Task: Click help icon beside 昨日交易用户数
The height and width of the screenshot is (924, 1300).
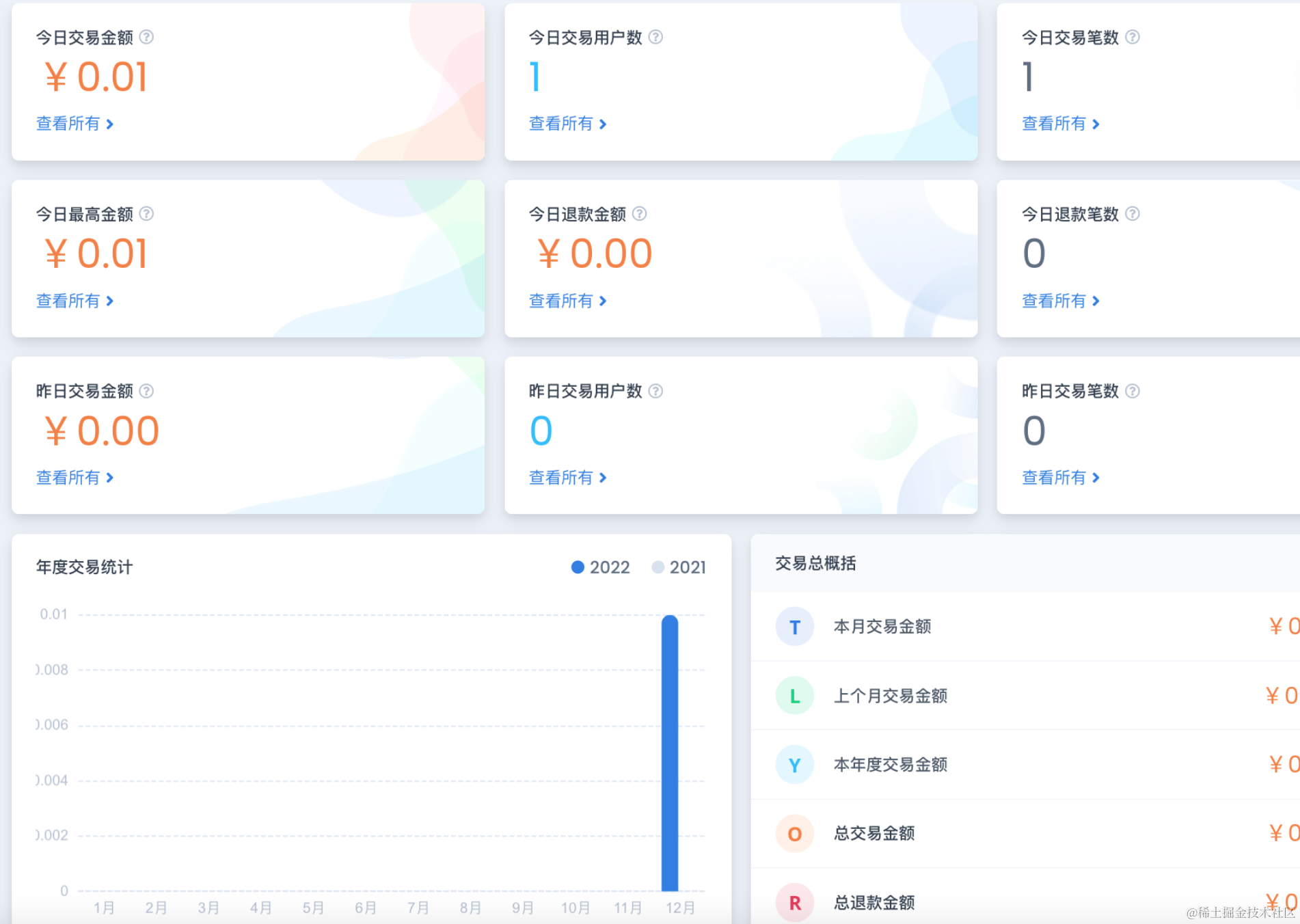Action: point(655,391)
